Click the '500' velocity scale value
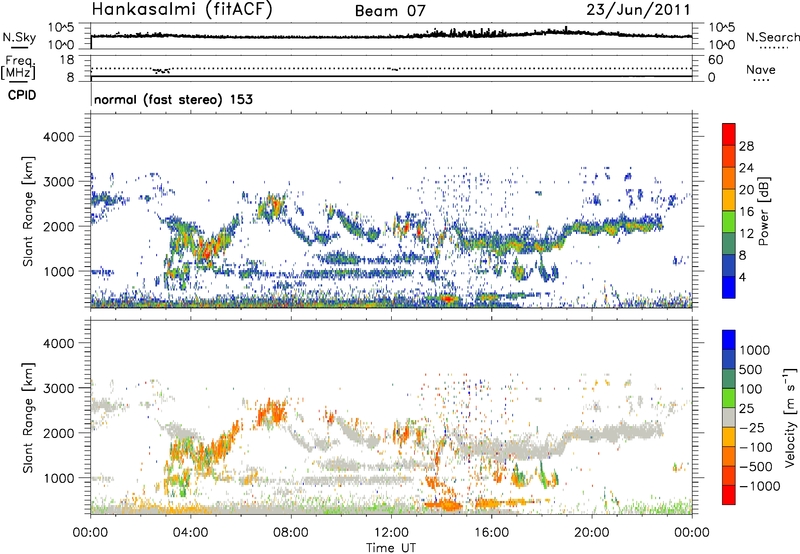The image size is (800, 554). 751,369
